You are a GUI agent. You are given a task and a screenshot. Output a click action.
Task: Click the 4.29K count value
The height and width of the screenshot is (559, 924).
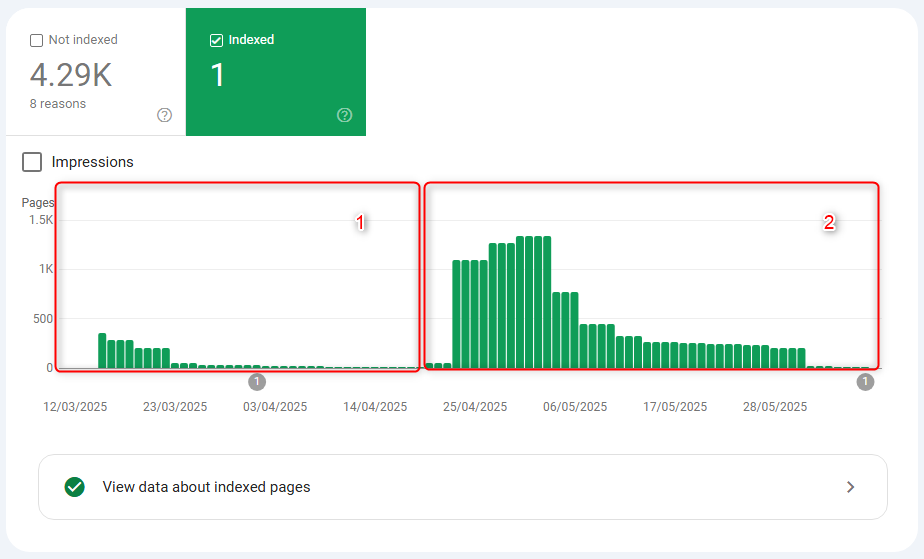[x=71, y=75]
